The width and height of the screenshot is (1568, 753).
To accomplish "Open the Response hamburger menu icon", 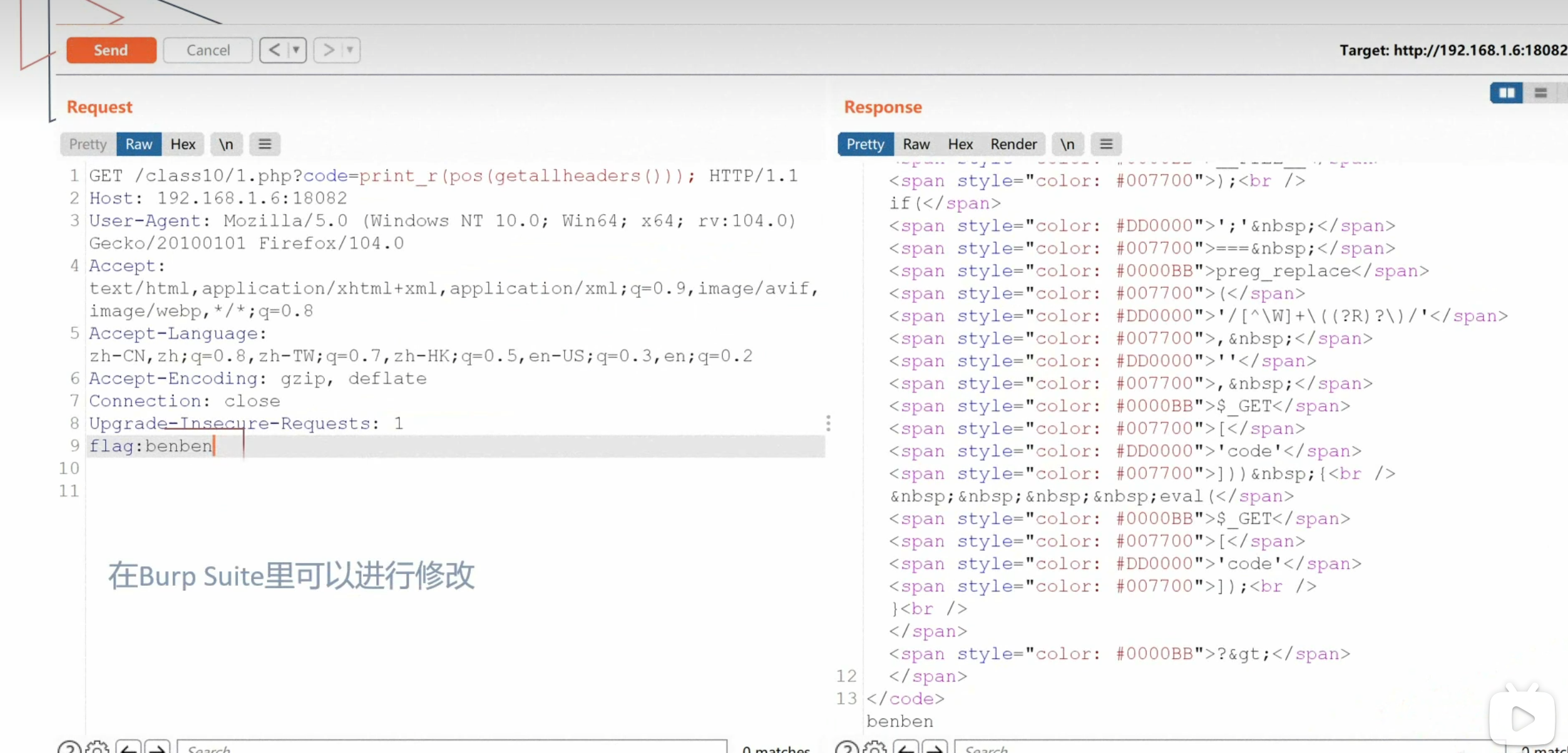I will click(1106, 144).
